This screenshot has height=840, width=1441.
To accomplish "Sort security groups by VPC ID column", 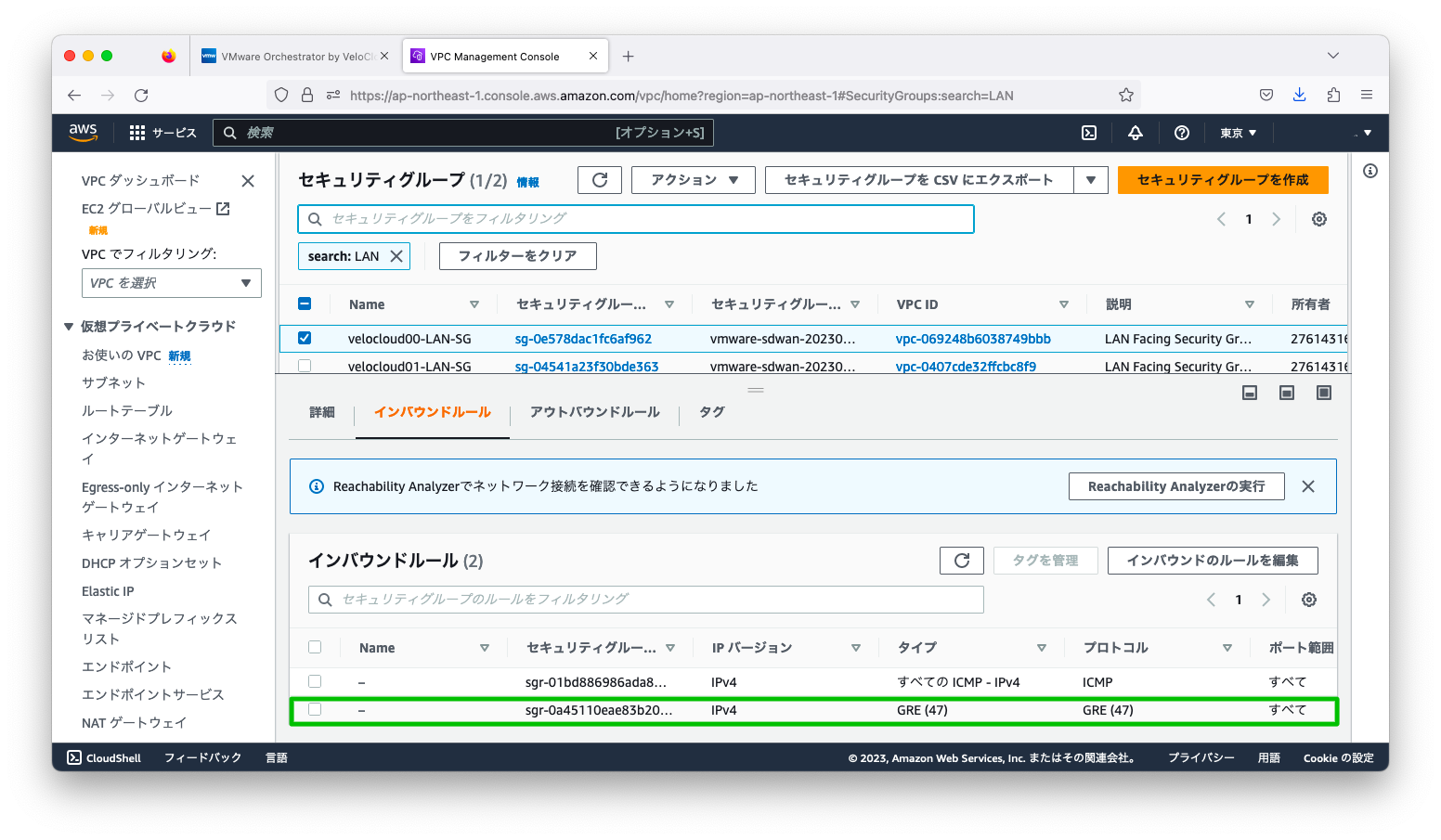I will pos(1064,304).
